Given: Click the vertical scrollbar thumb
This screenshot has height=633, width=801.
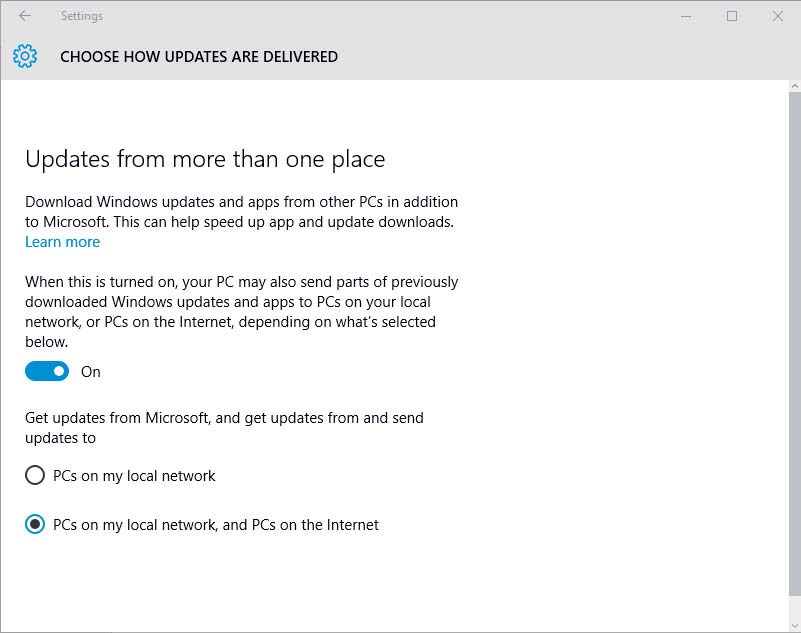Looking at the screenshot, I should click(x=794, y=344).
